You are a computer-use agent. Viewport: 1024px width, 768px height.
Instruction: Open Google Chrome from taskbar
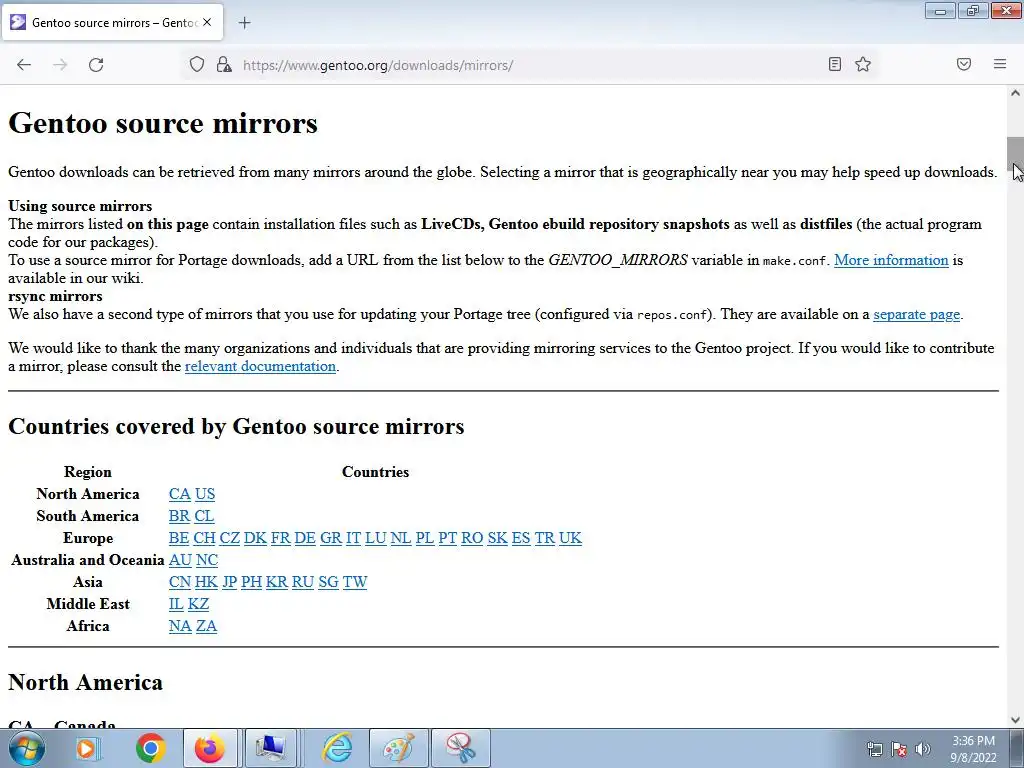tap(151, 748)
